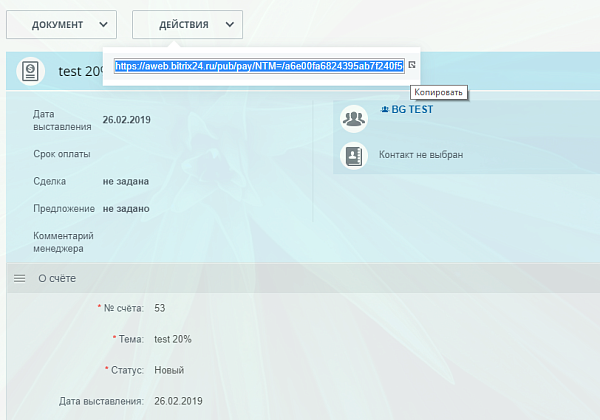Click the Предложение не задано value
The image size is (600, 420).
coord(126,208)
